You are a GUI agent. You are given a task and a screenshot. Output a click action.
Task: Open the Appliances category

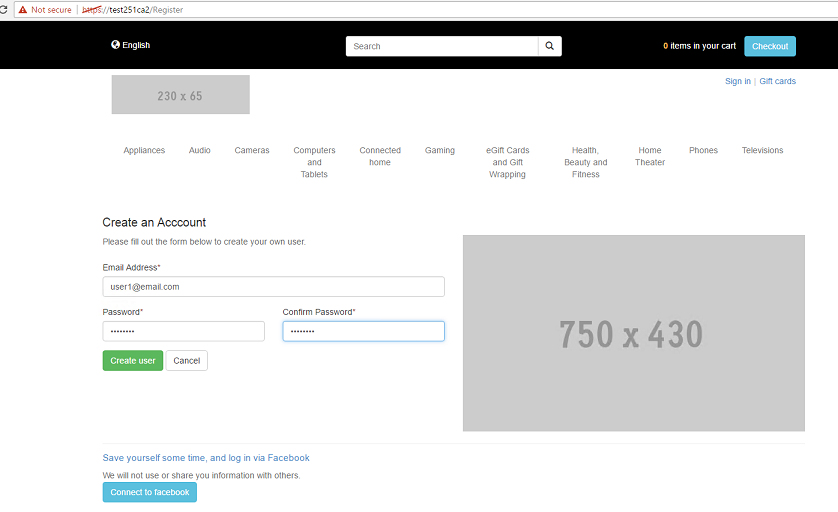coord(144,151)
